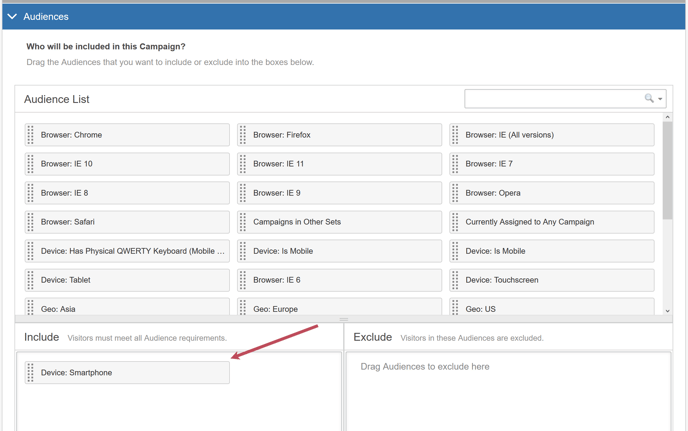The width and height of the screenshot is (688, 431).
Task: Select the Geo: US audience
Action: (552, 306)
